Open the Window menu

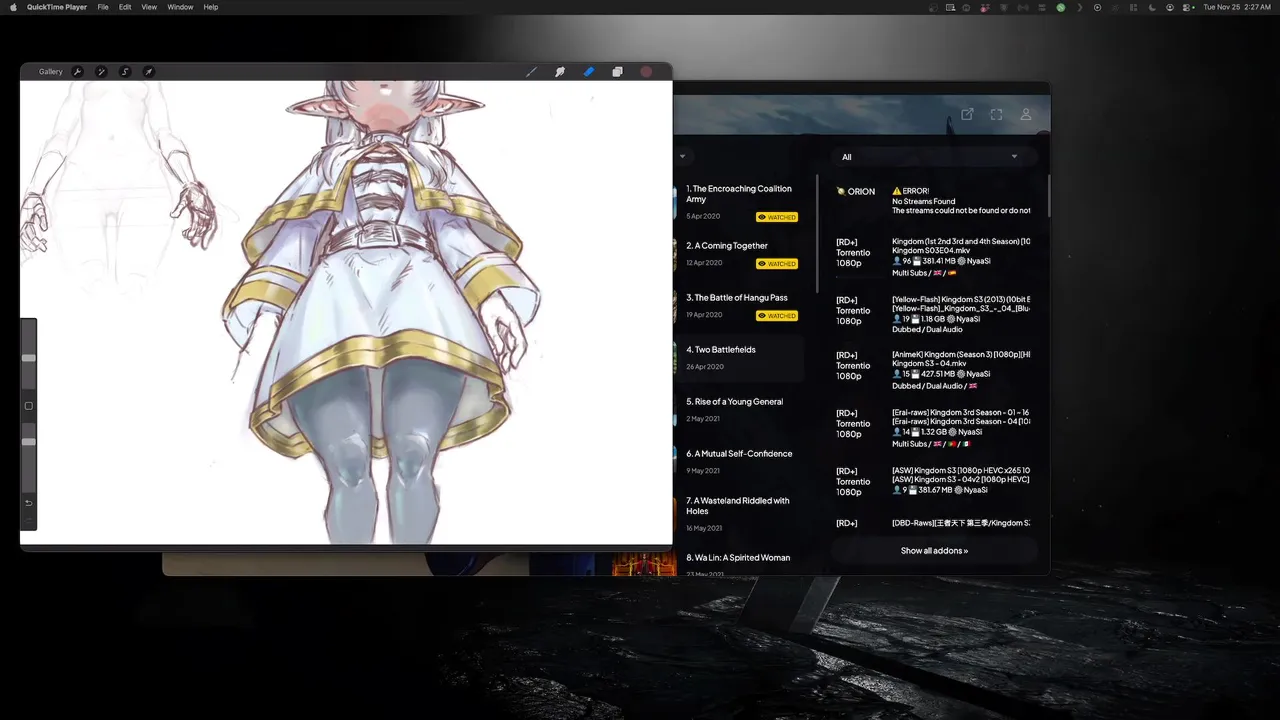coord(180,7)
